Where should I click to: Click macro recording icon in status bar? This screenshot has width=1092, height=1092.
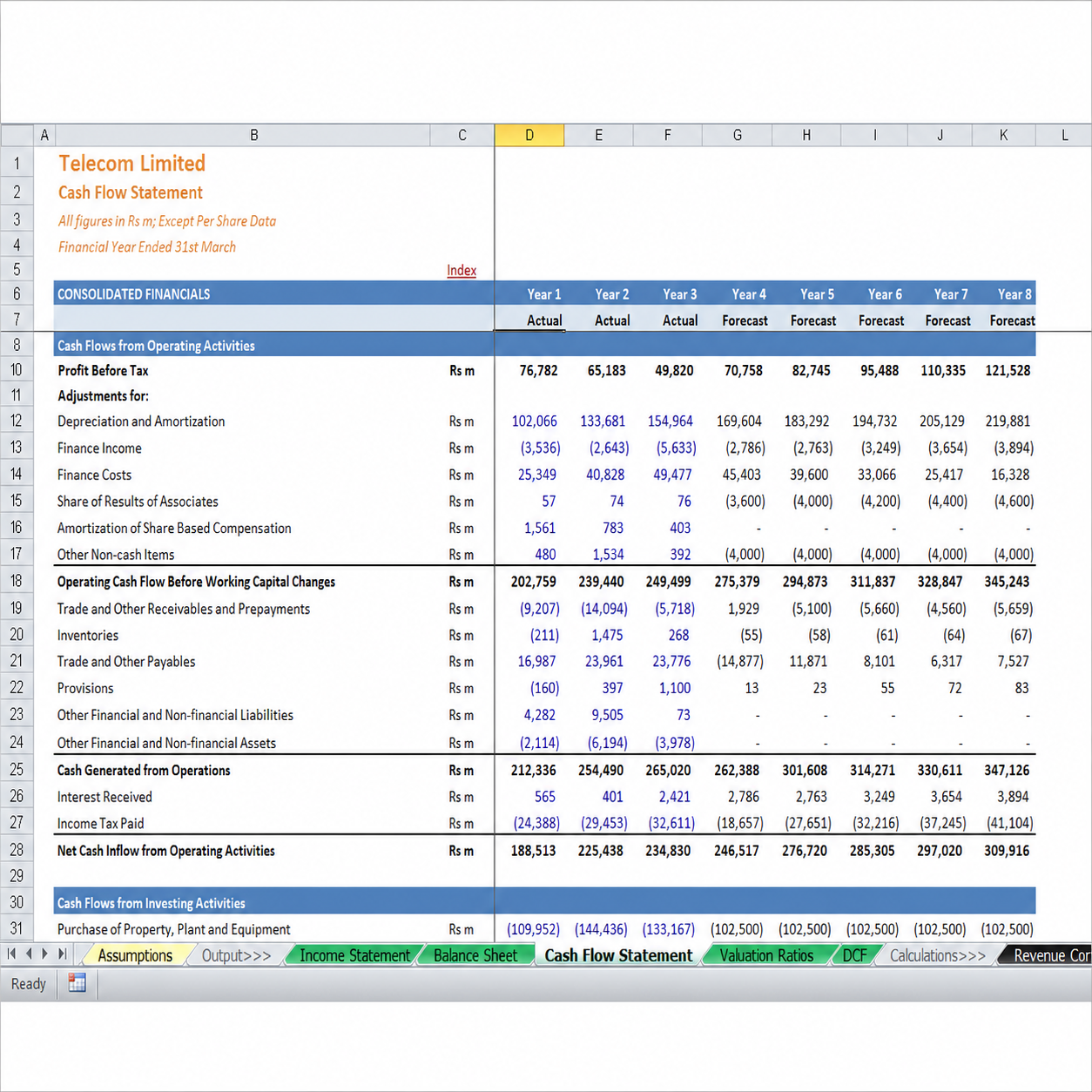coord(77,983)
